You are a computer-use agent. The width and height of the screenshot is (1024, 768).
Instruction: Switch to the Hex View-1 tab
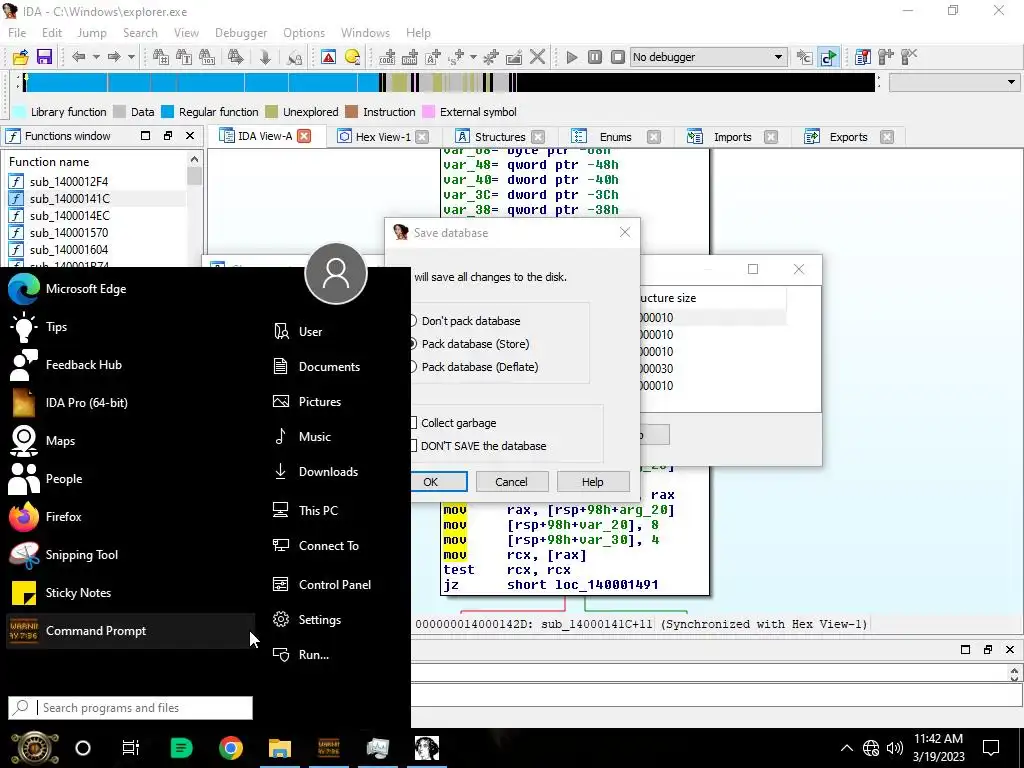383,136
